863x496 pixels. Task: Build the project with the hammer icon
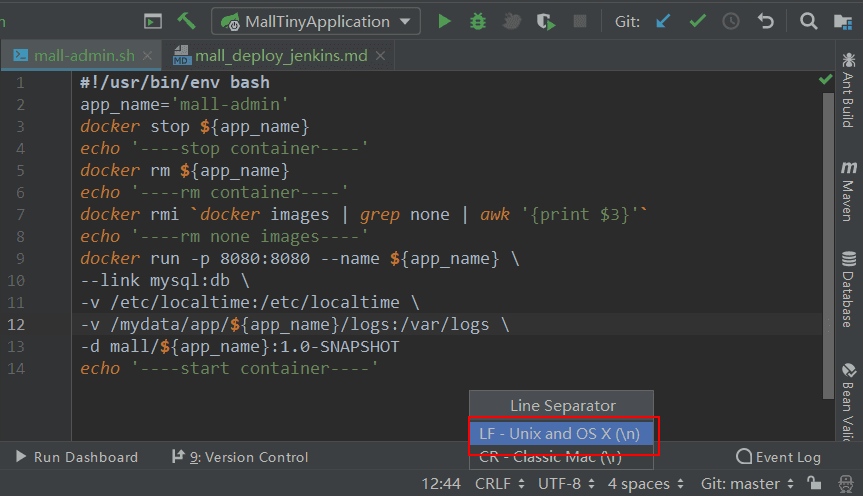tap(186, 21)
